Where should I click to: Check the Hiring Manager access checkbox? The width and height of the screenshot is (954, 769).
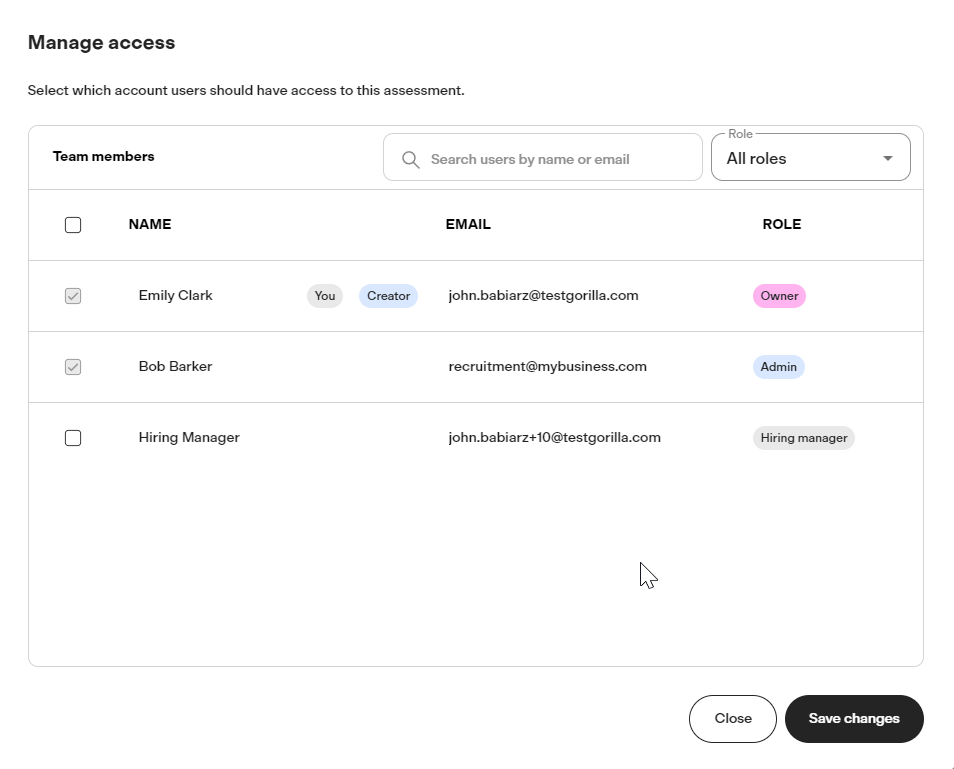click(73, 438)
